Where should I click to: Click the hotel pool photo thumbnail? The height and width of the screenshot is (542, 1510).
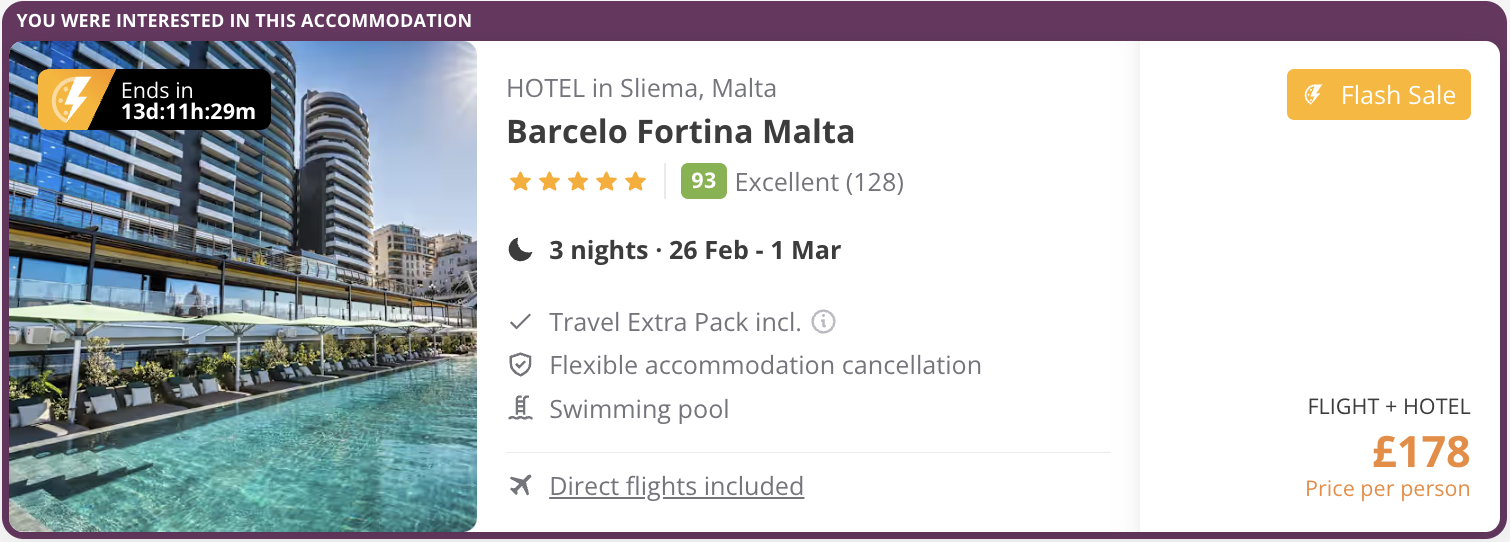click(x=243, y=286)
